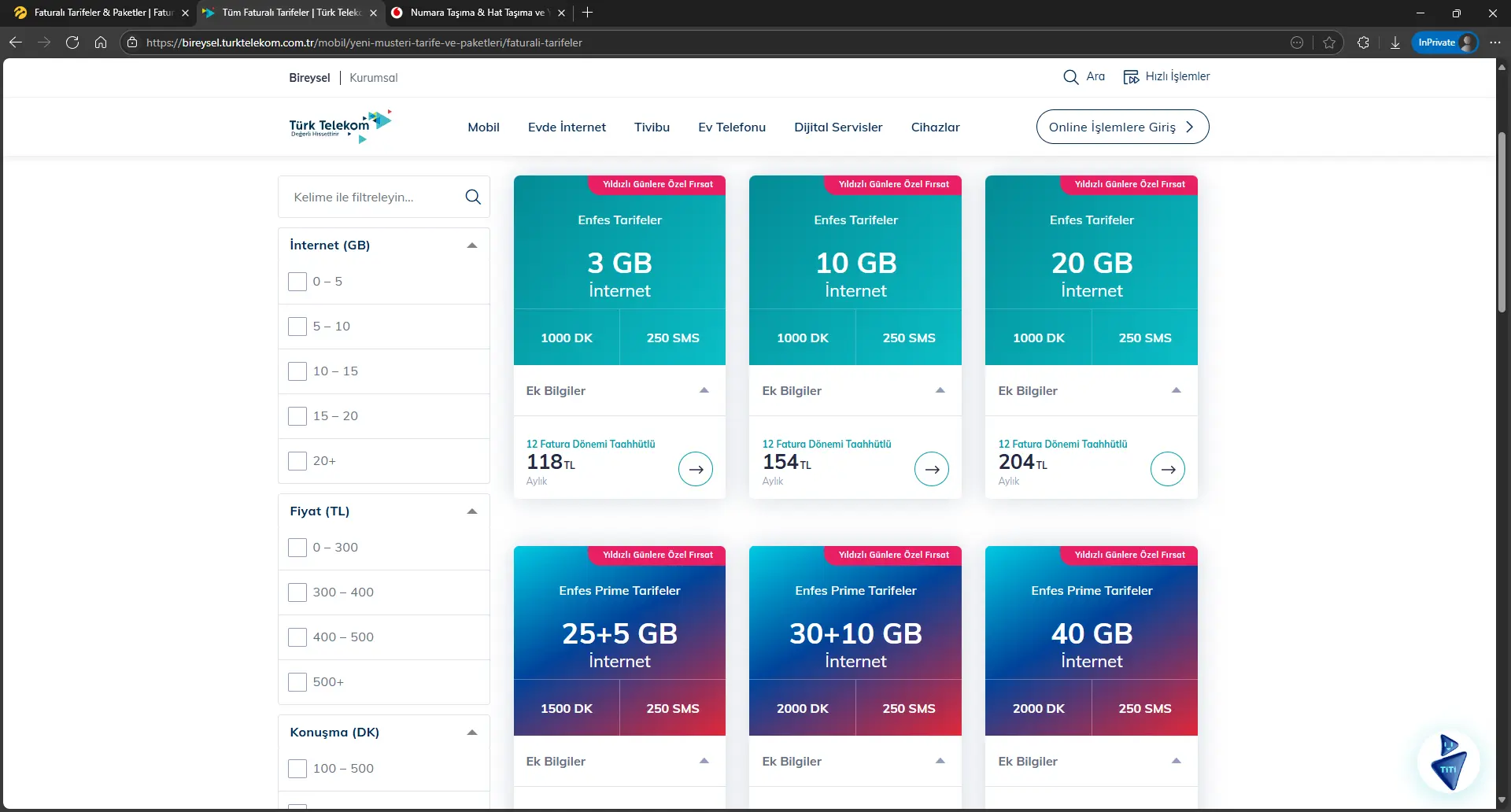
Task: Open the TiTi chat assistant icon
Action: pyautogui.click(x=1449, y=762)
